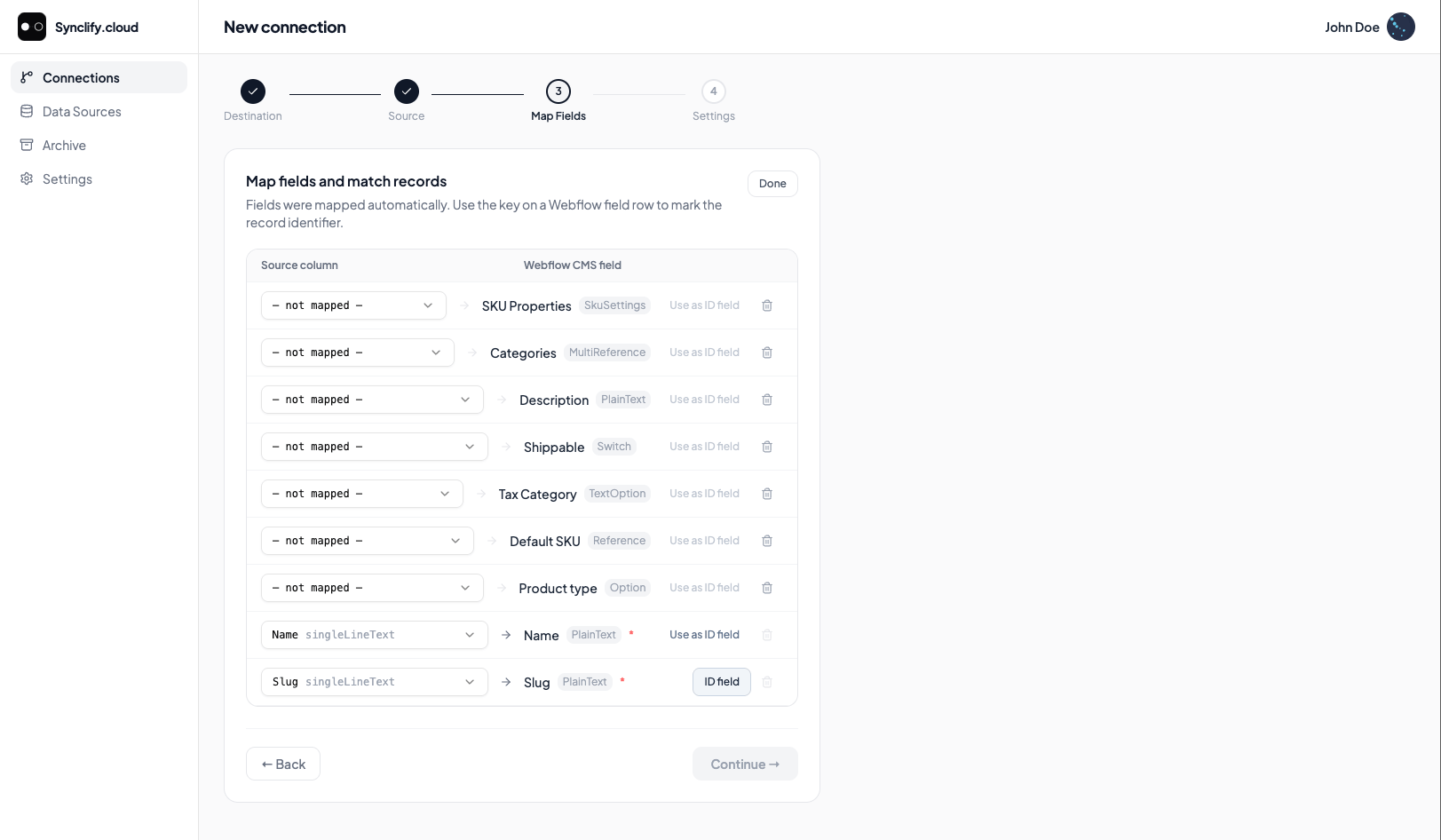Use Default SKU as ID field
Screen dimensions: 1441x840
pos(704,541)
